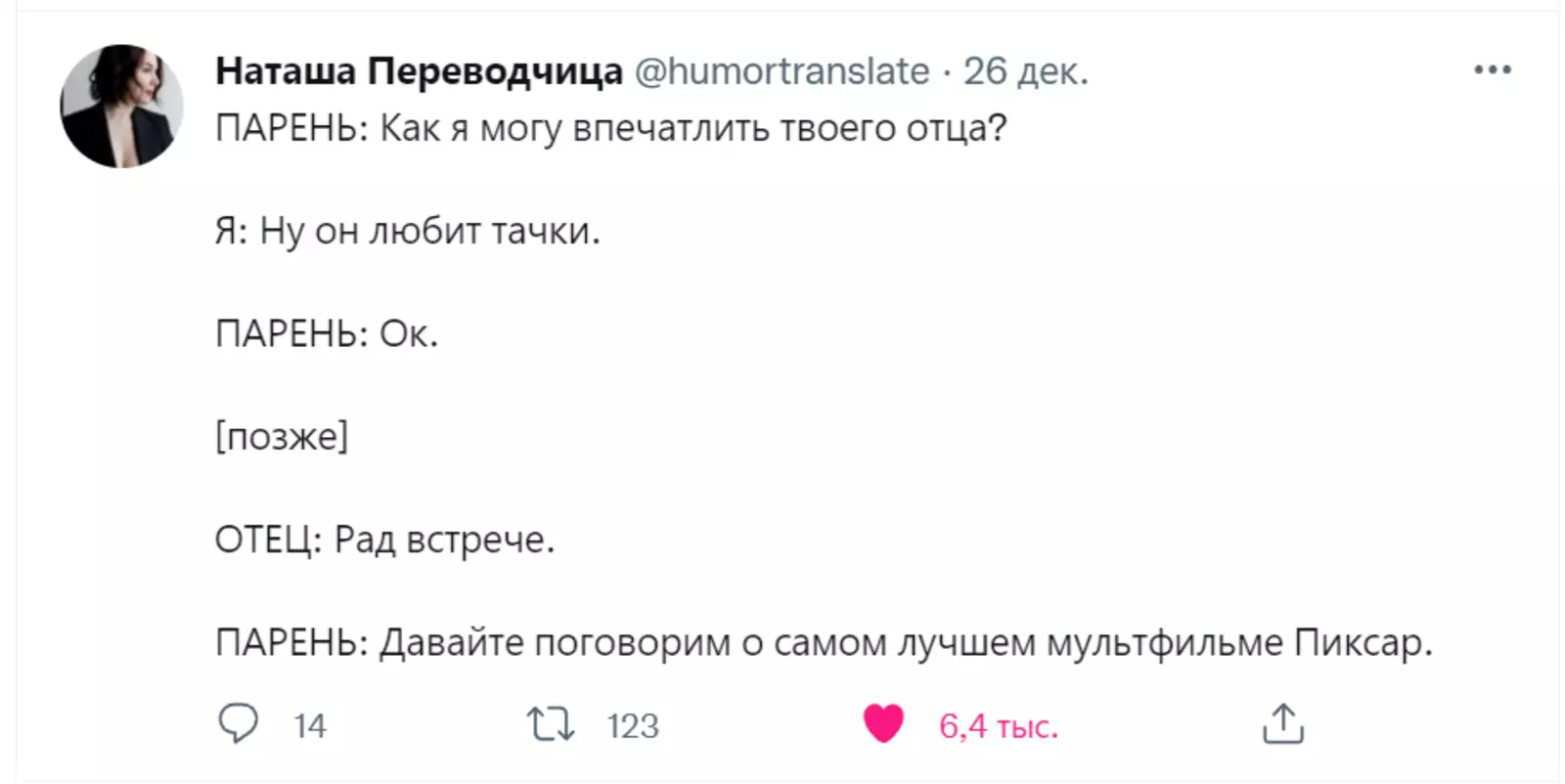1565x784 pixels.
Task: Open the three-dot more options menu
Action: 1493,70
